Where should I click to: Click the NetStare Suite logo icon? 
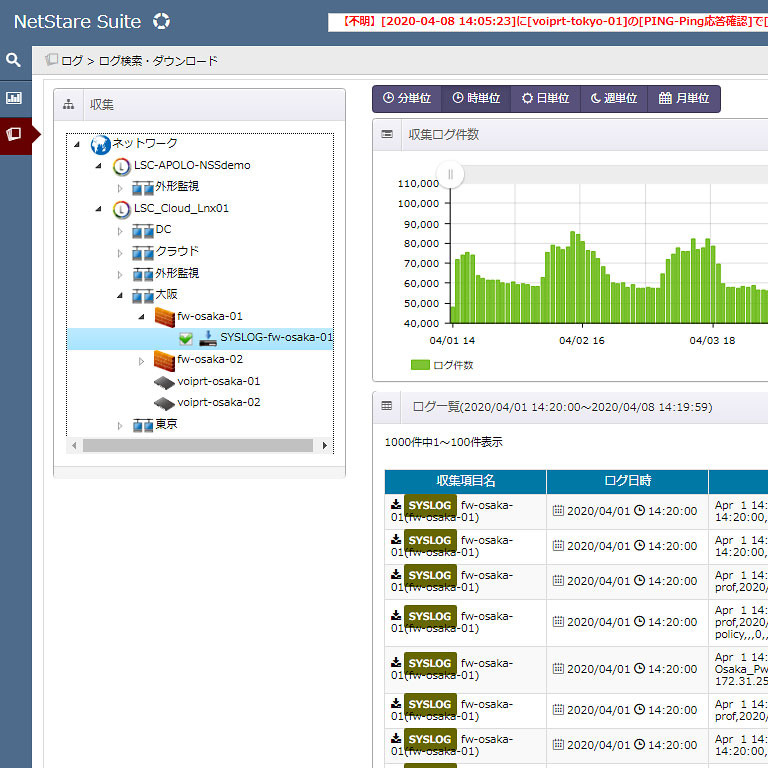point(161,21)
